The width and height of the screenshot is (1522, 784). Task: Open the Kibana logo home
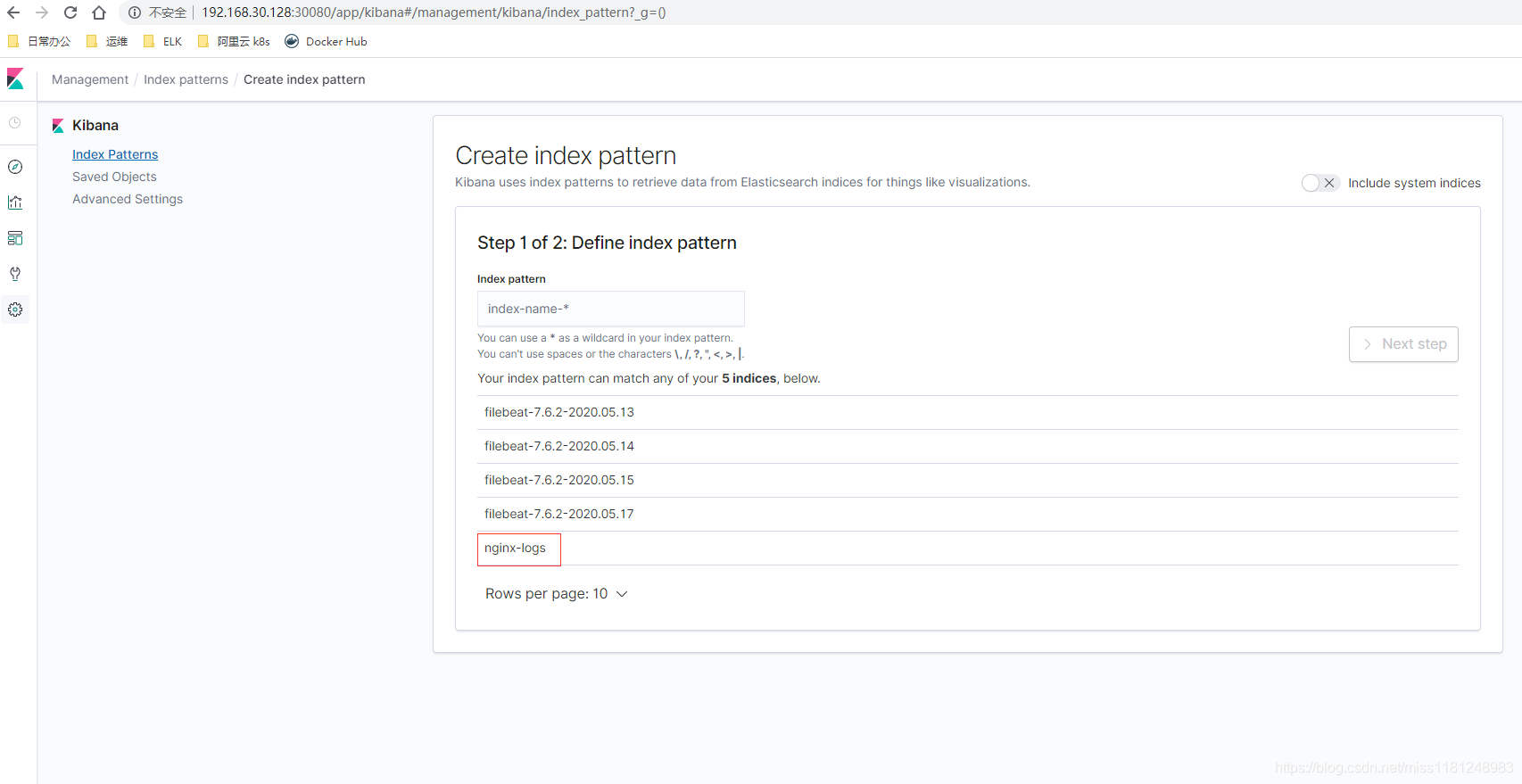(15, 78)
